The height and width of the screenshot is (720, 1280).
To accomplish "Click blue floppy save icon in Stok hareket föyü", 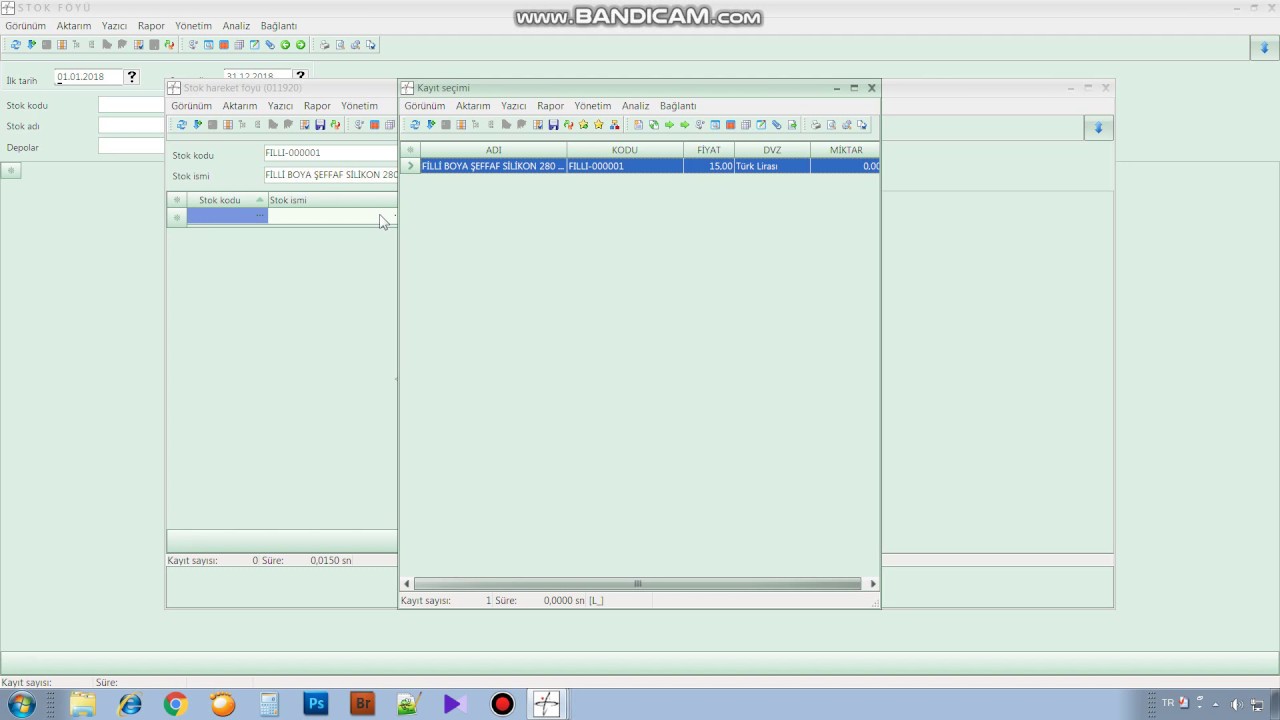I will (x=320, y=125).
